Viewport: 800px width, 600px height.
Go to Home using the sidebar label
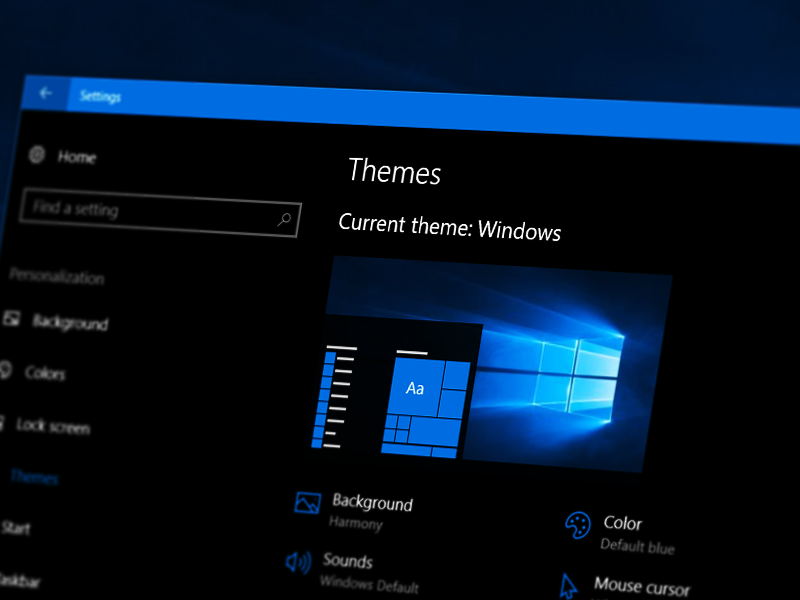[x=76, y=157]
